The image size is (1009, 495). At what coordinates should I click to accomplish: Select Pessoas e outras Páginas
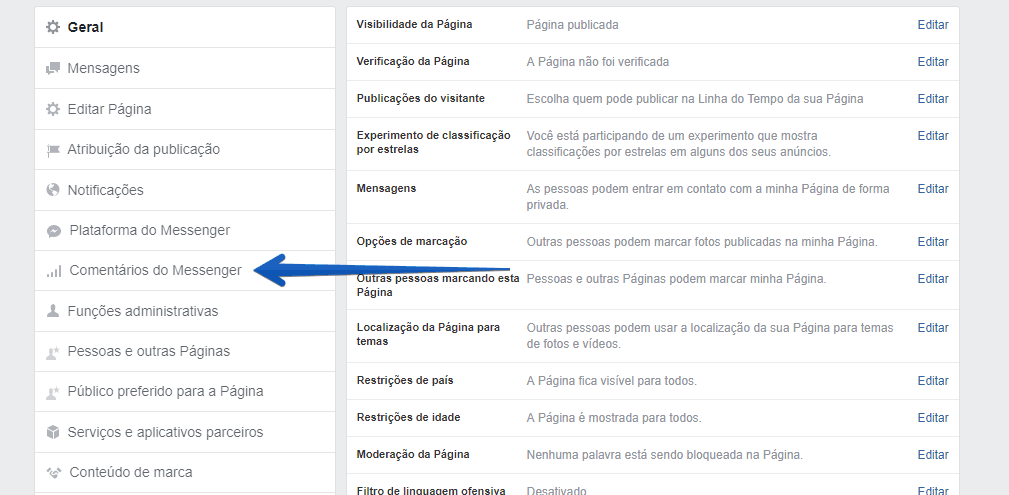tap(185, 351)
